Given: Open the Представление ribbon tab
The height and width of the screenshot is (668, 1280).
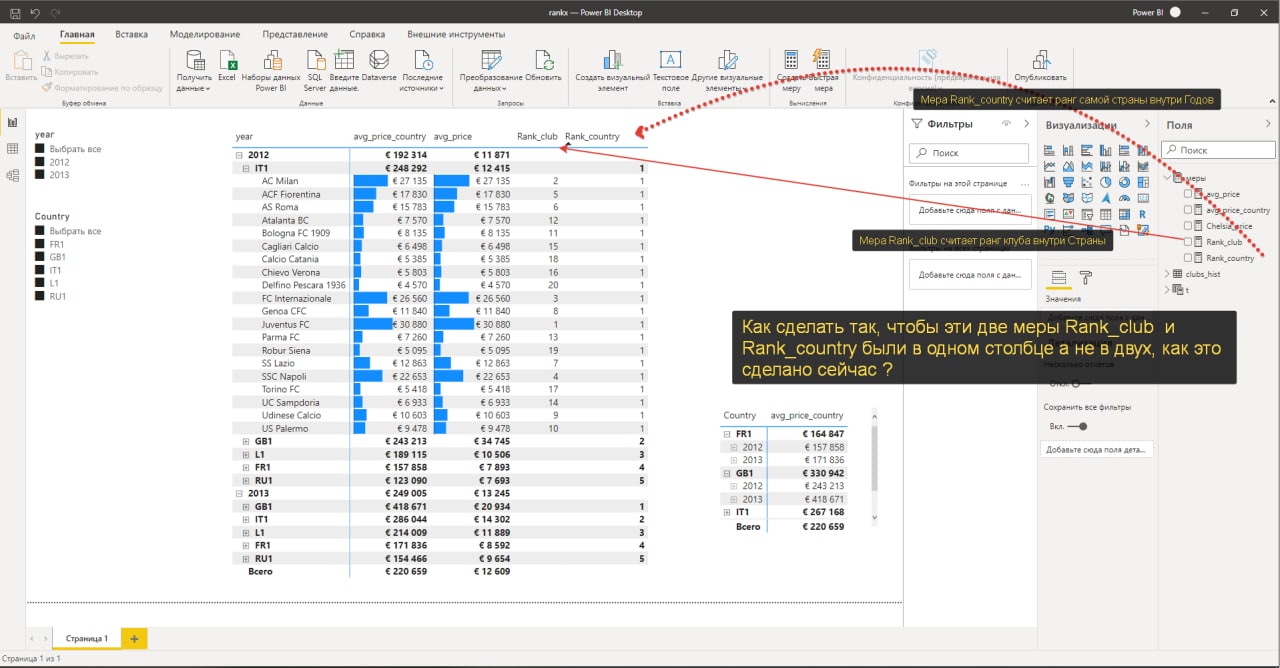Looking at the screenshot, I should pyautogui.click(x=295, y=35).
